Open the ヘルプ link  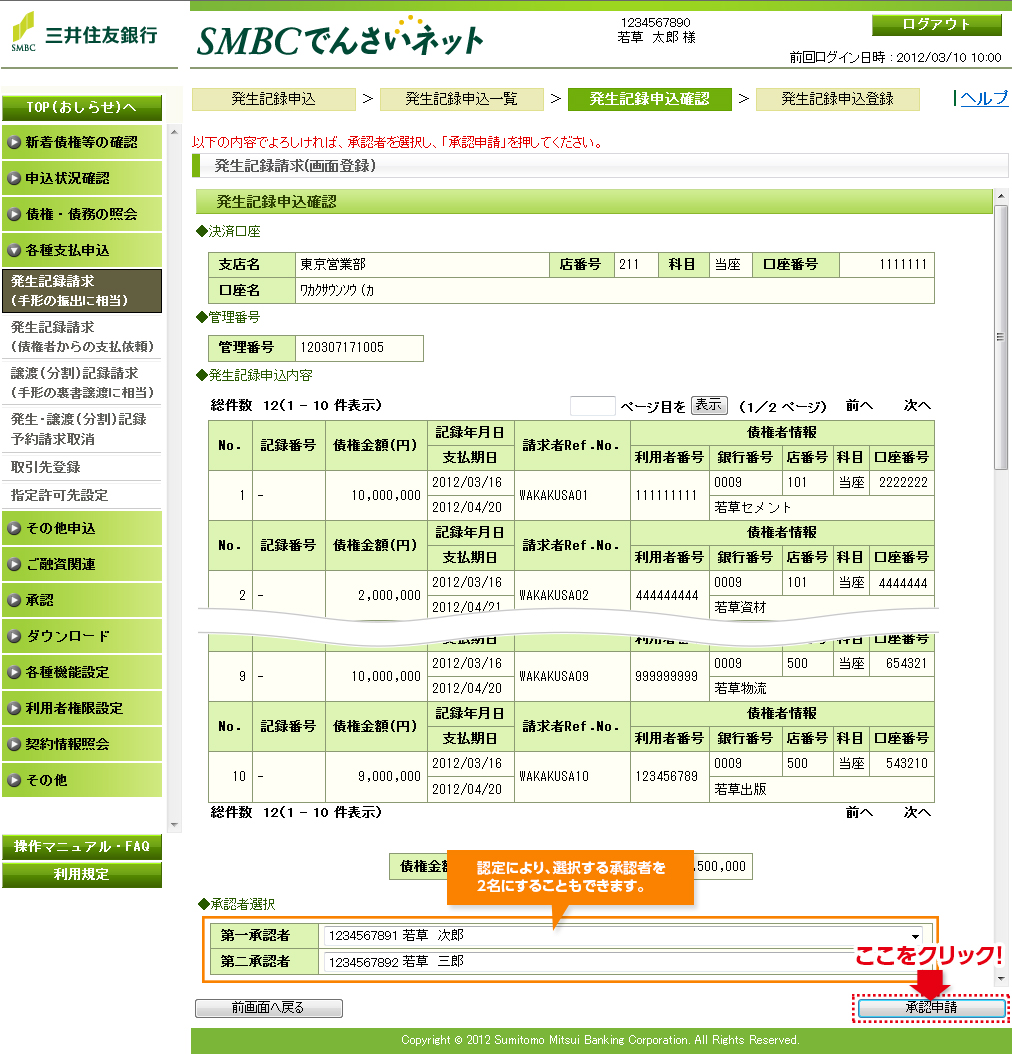984,98
